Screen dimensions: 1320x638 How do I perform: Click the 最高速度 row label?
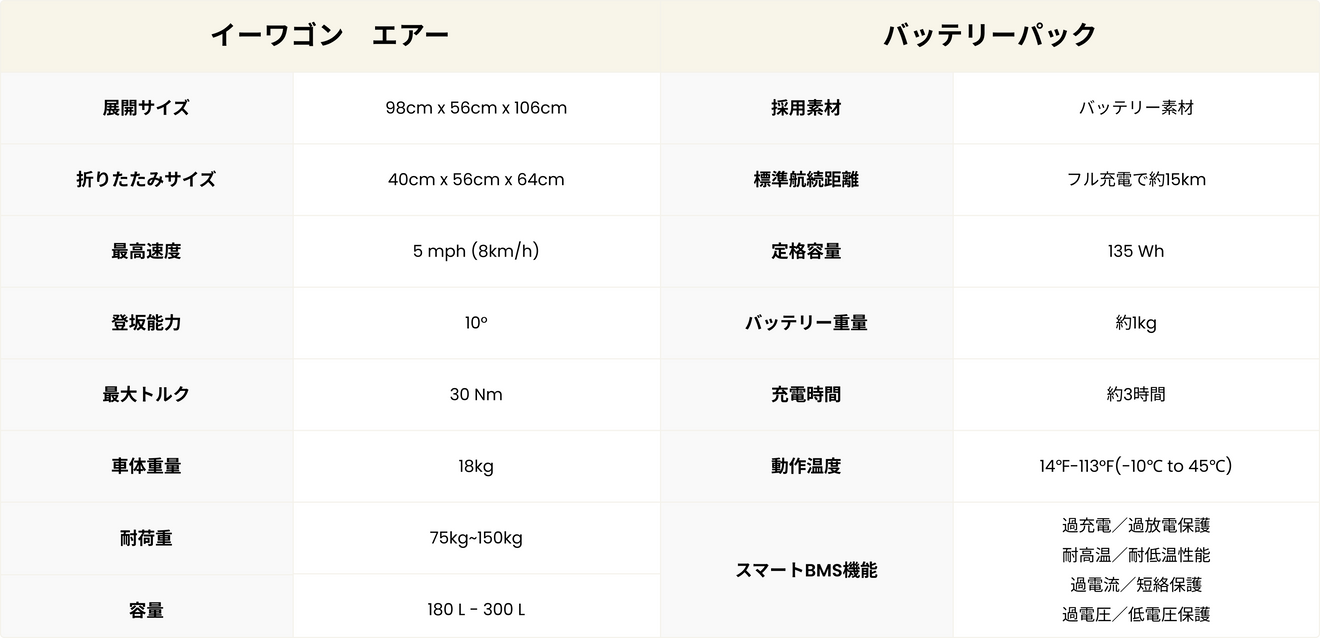[x=146, y=252]
